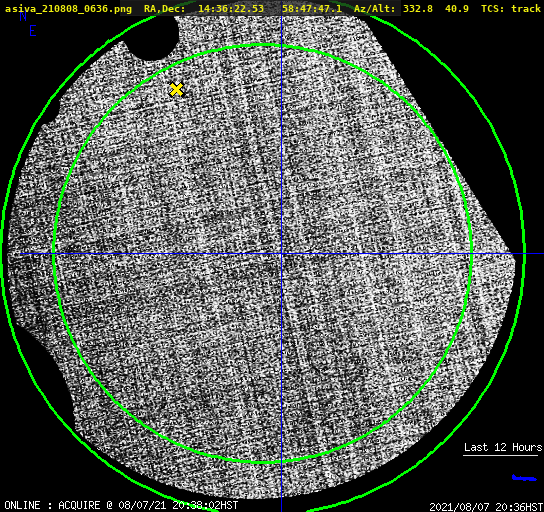Viewport: 544px width, 512px height.
Task: Click the black circular mask at sky top-left
Action: [153, 37]
